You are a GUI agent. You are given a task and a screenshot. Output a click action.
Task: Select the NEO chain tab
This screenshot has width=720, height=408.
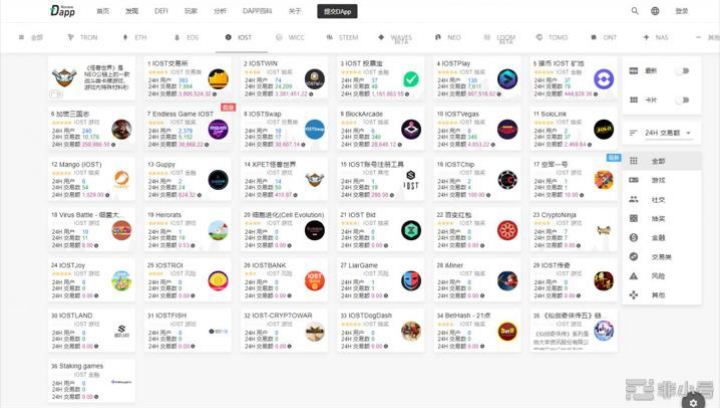tap(448, 37)
